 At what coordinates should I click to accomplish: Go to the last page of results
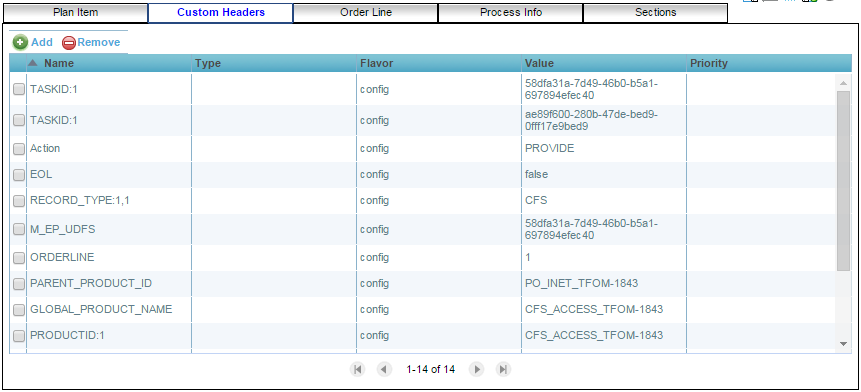(x=503, y=369)
